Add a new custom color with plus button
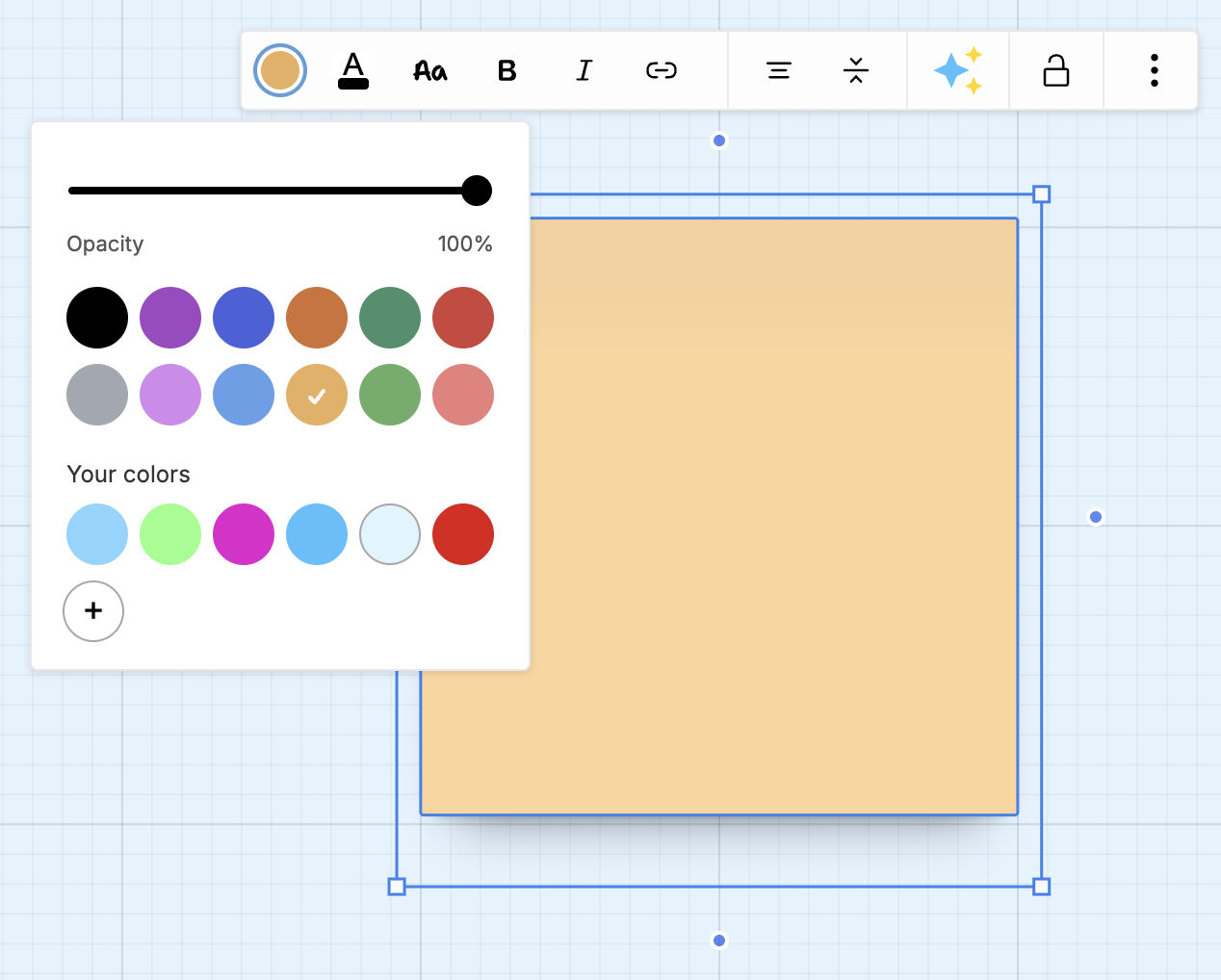 coord(93,611)
